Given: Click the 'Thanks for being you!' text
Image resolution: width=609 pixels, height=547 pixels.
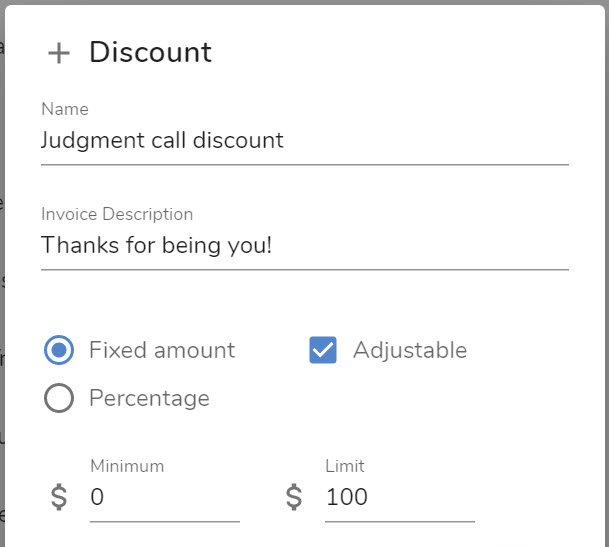Looking at the screenshot, I should tap(156, 246).
